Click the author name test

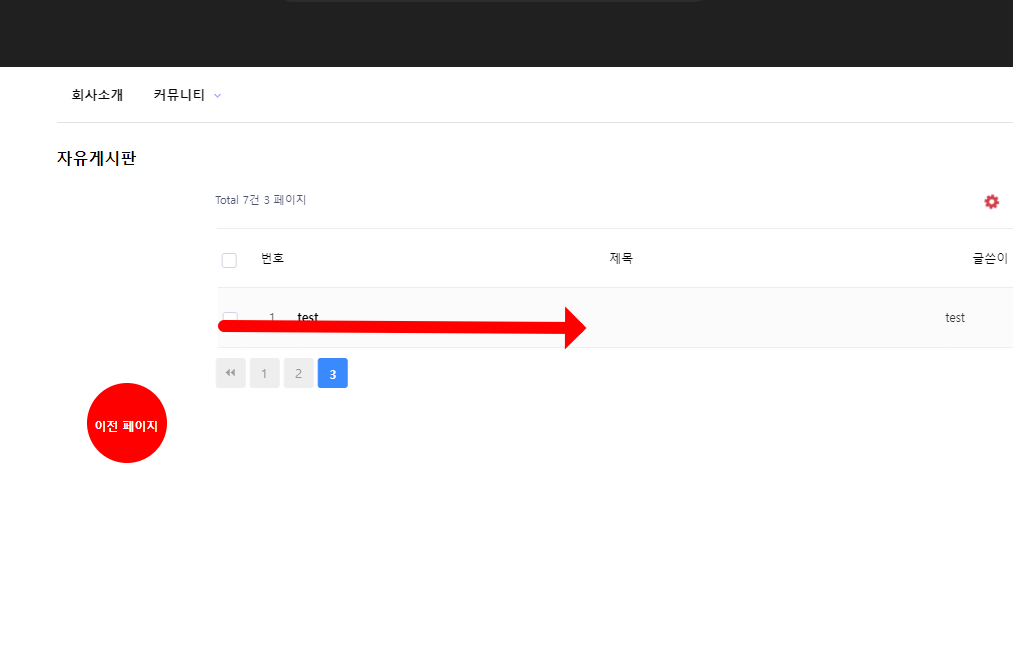pyautogui.click(x=955, y=317)
